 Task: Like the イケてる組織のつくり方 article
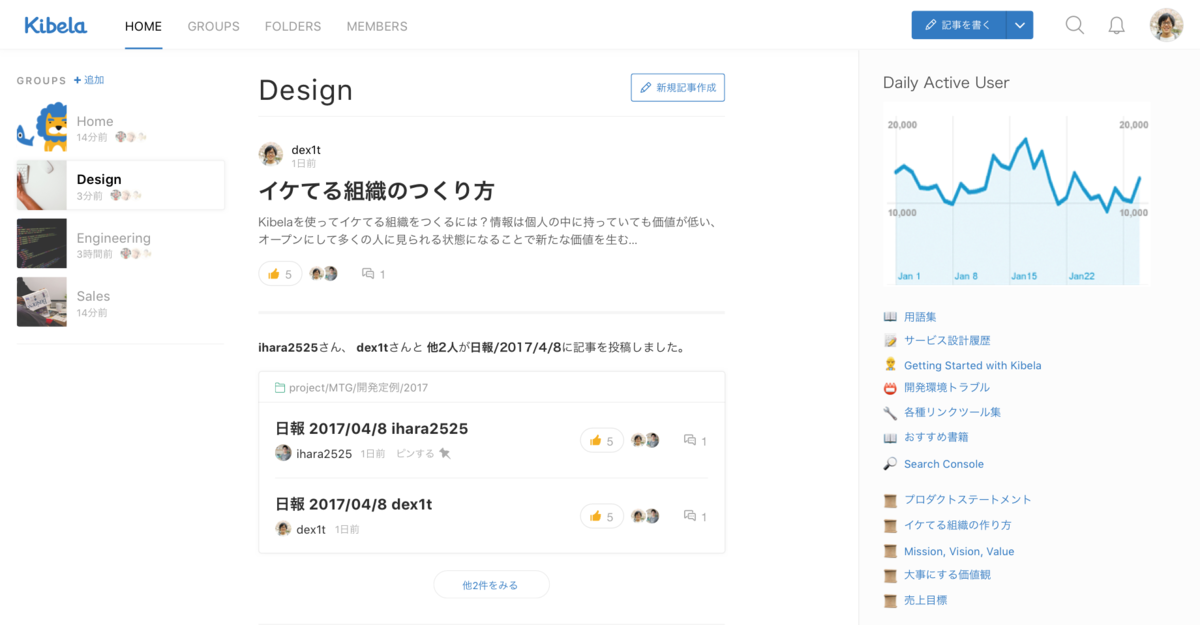(280, 274)
